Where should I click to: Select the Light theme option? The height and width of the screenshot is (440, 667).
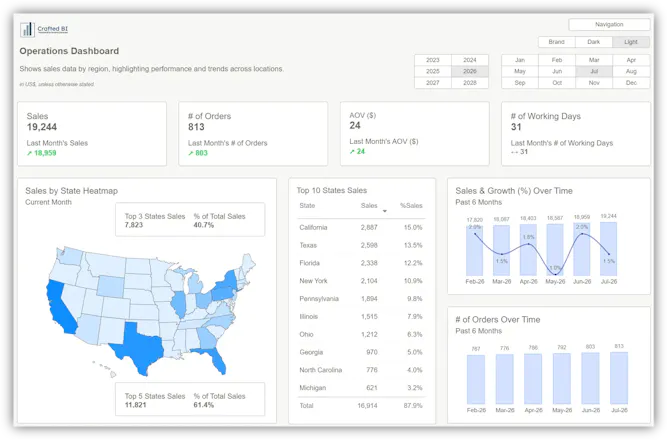point(631,42)
